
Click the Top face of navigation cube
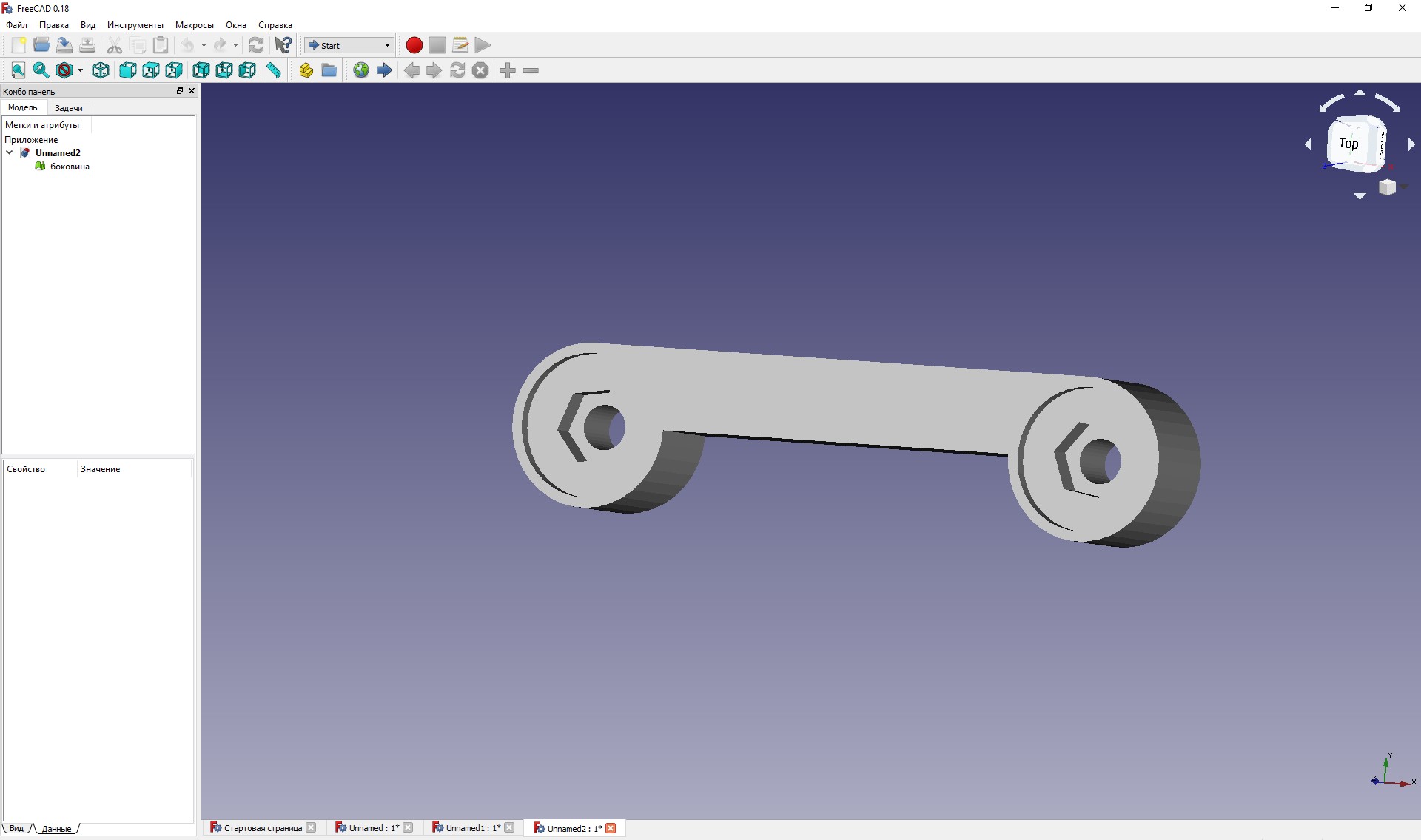[x=1349, y=144]
